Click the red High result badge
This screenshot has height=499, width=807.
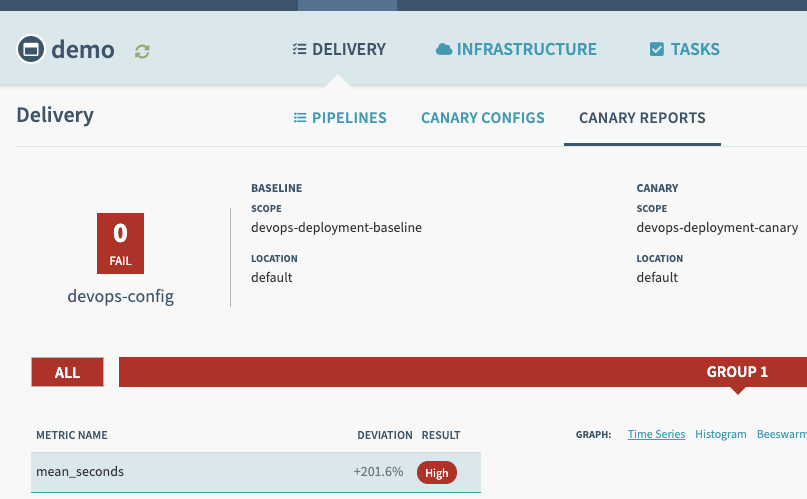(436, 473)
